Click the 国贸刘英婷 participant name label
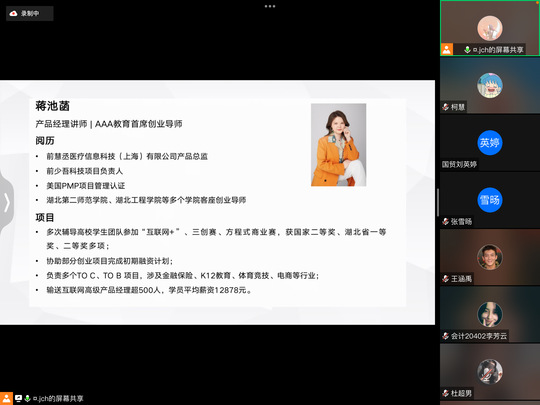The height and width of the screenshot is (405, 540). pyautogui.click(x=459, y=164)
